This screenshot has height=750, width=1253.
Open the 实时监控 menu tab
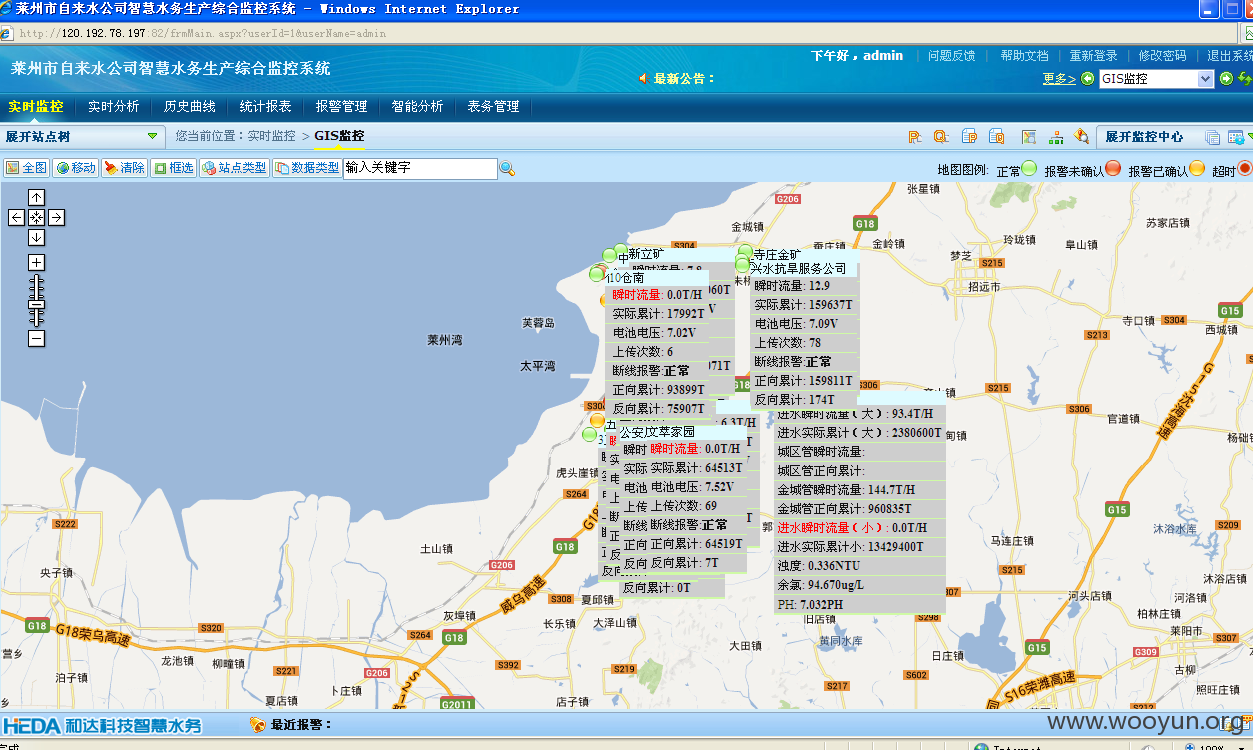tap(35, 106)
